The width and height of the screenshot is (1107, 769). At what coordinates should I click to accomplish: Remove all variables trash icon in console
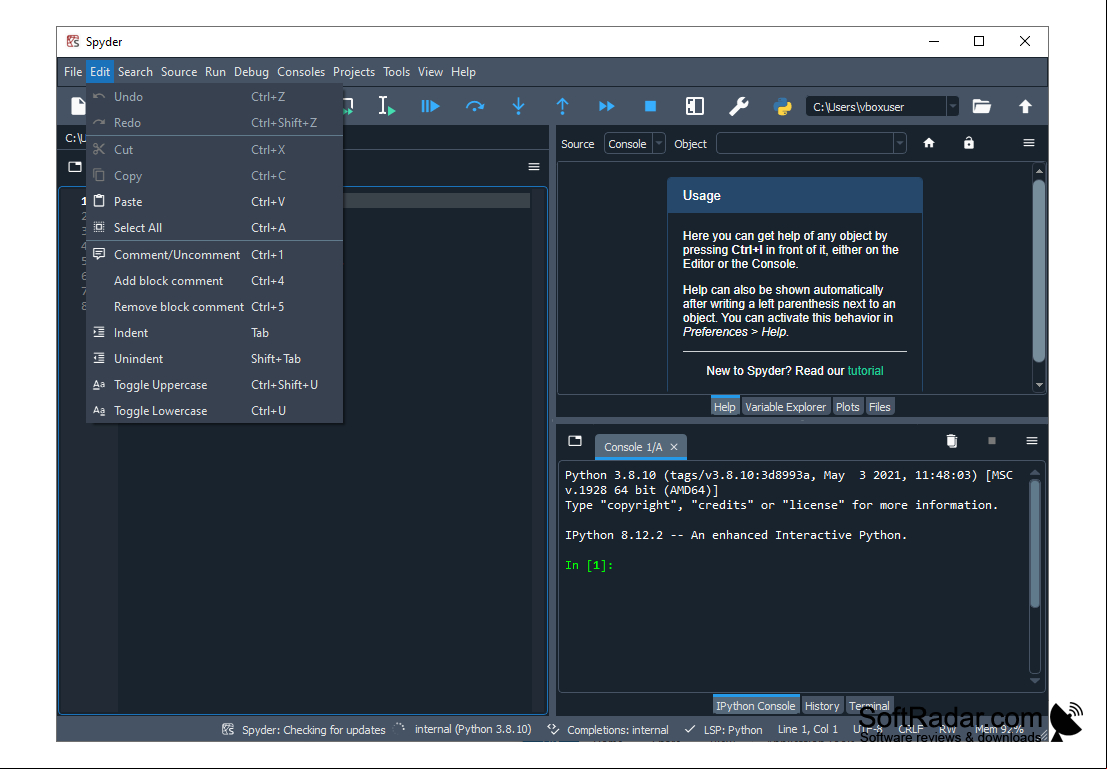click(x=952, y=441)
